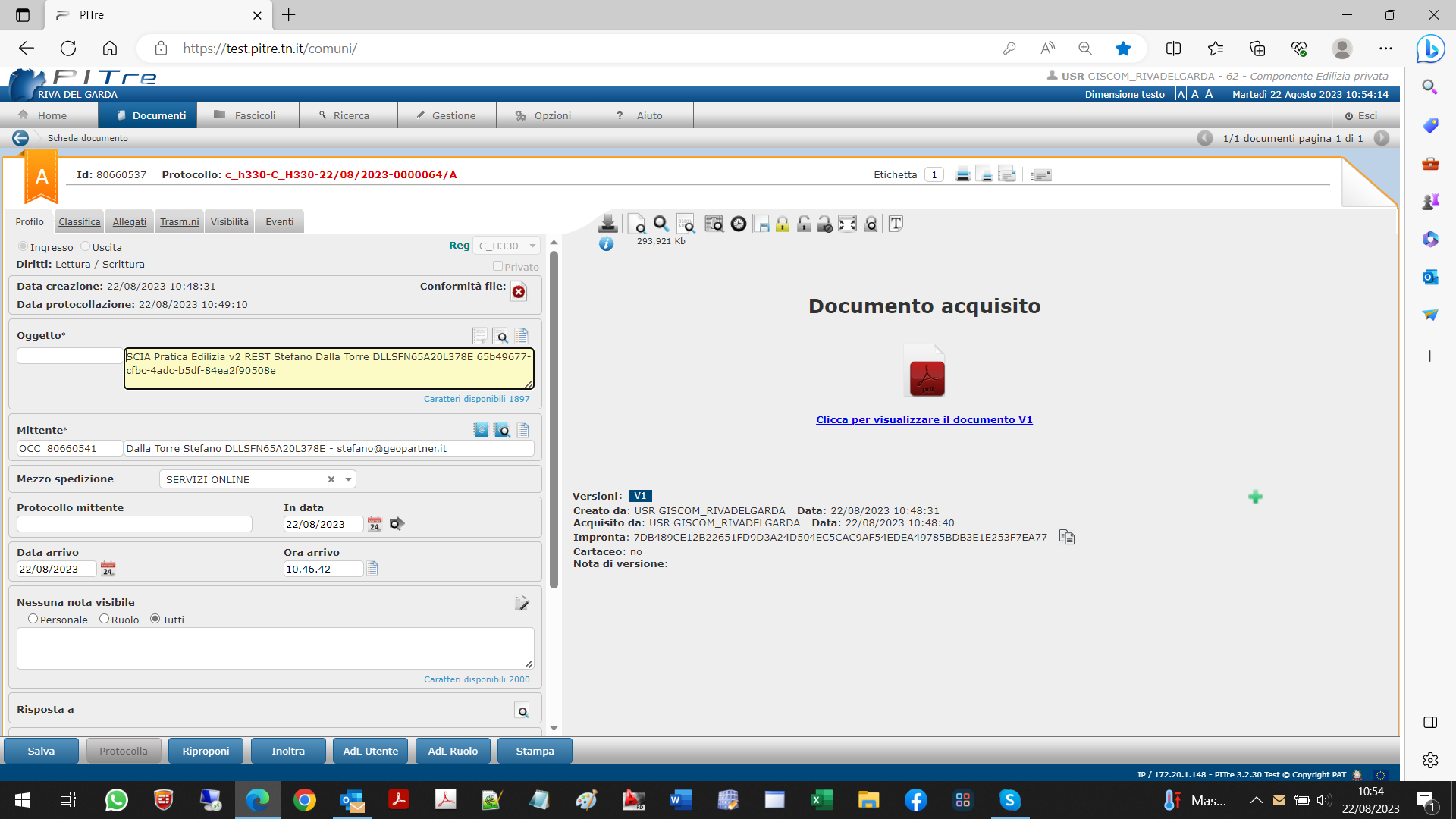Click the blue info icon below download

click(606, 244)
